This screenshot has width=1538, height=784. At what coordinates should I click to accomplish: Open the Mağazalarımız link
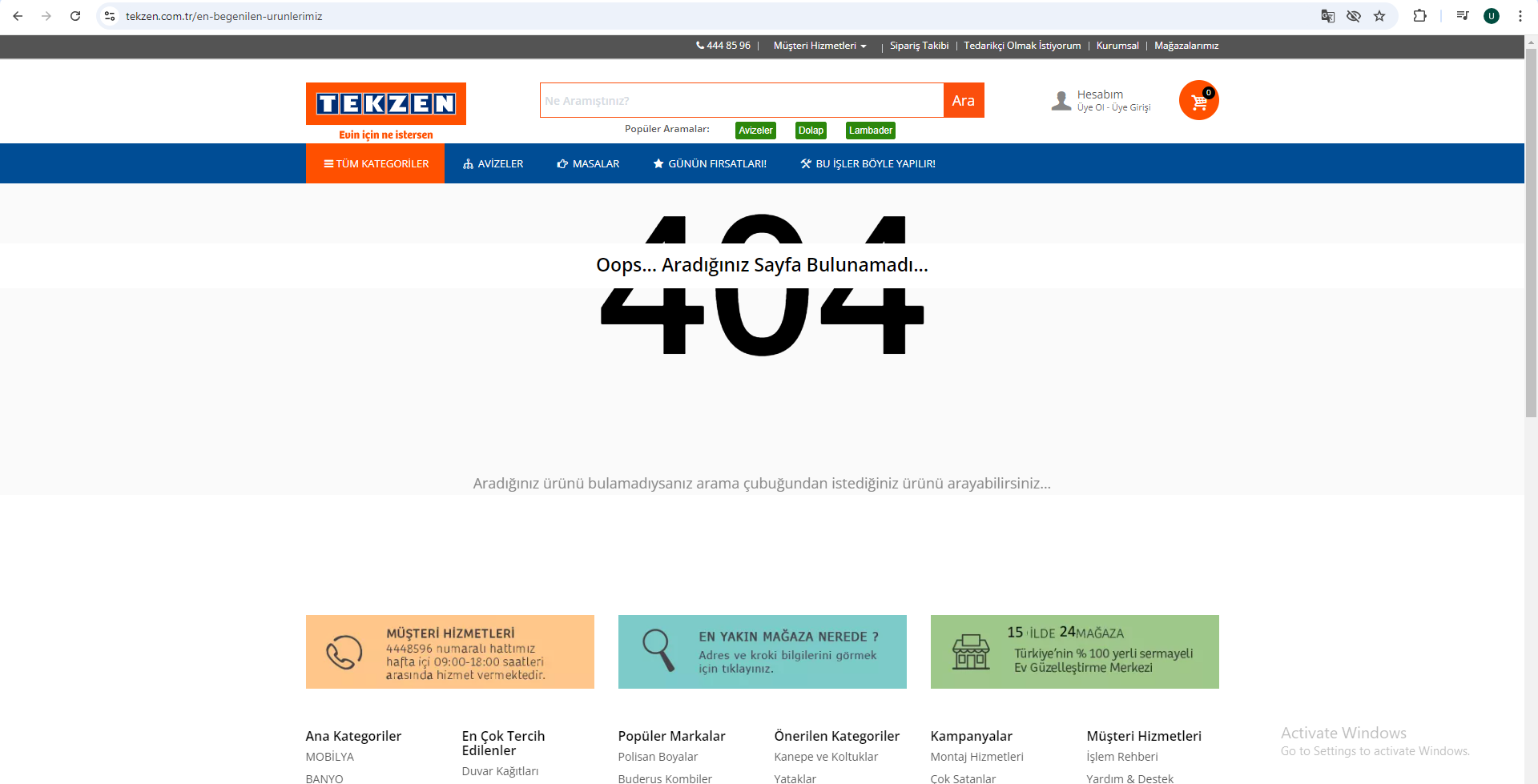click(x=1186, y=46)
